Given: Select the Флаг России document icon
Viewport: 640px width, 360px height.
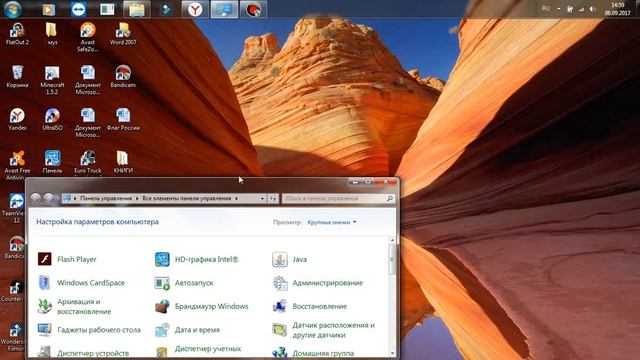Looking at the screenshot, I should coord(123,120).
